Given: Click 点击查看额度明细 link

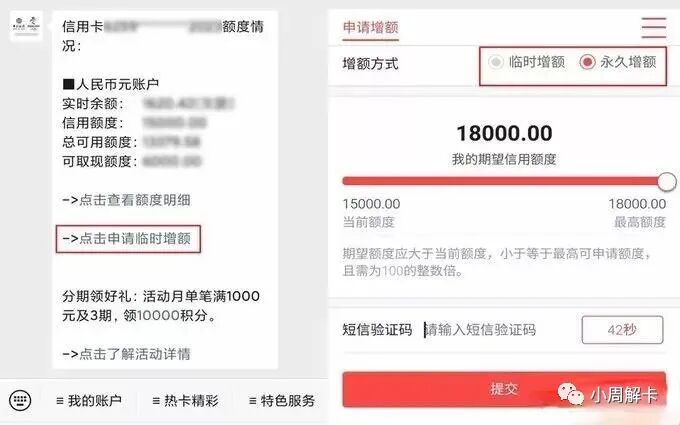Looking at the screenshot, I should click(126, 200).
